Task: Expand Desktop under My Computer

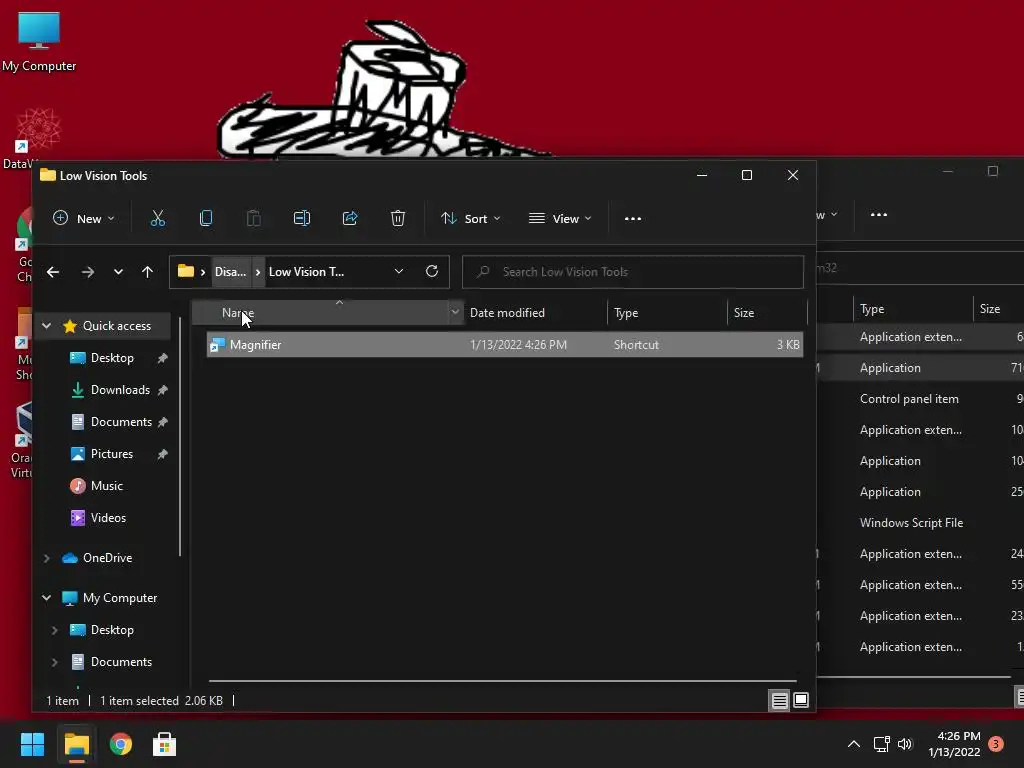Action: (55, 630)
